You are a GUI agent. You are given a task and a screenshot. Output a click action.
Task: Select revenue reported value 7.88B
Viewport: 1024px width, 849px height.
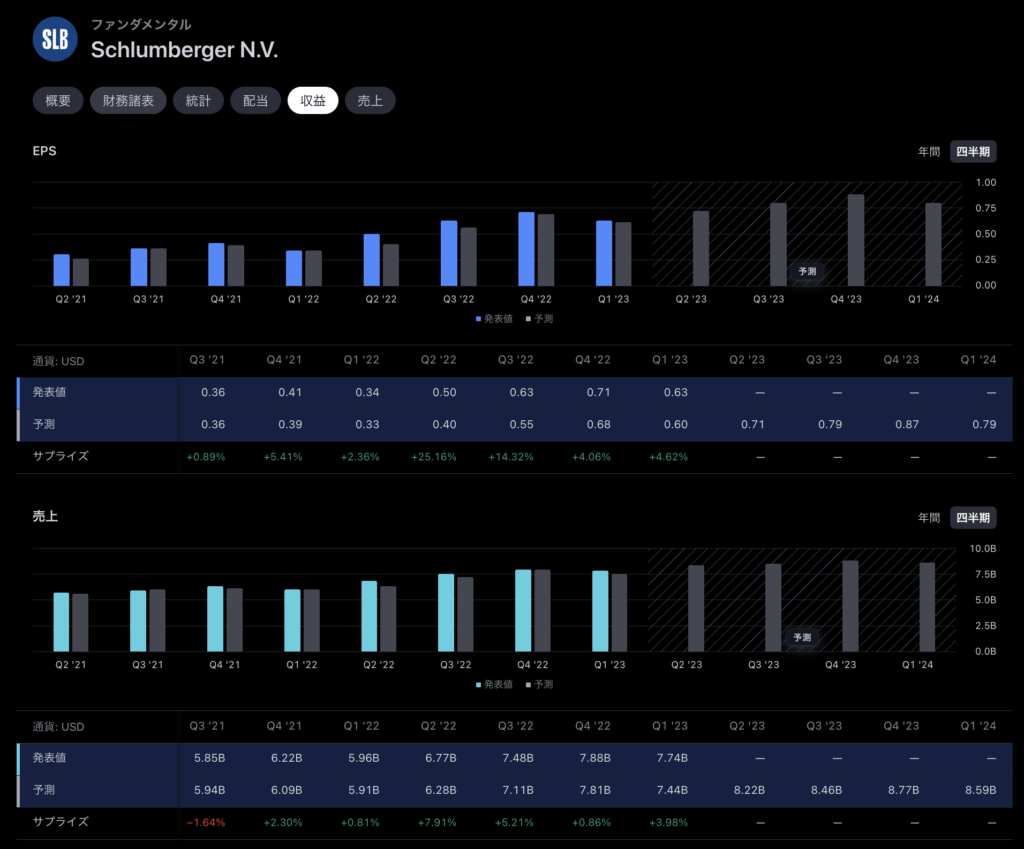click(595, 758)
